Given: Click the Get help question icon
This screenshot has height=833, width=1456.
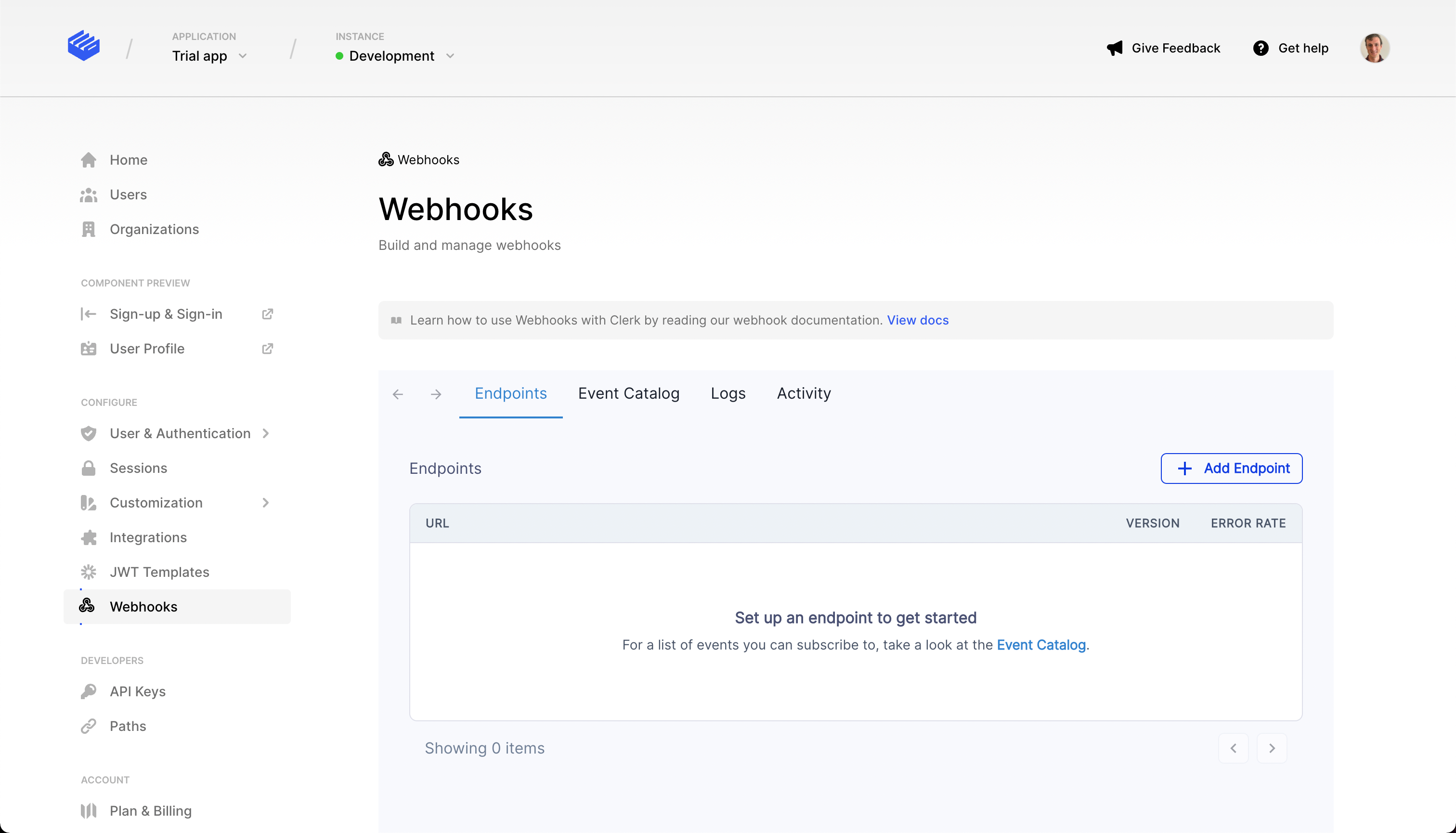Looking at the screenshot, I should click(1261, 48).
